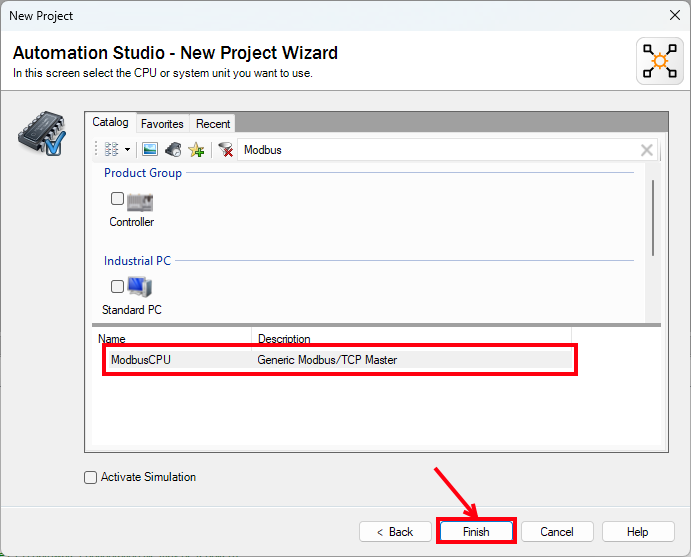Click the network wizard icon in header

coord(659,61)
